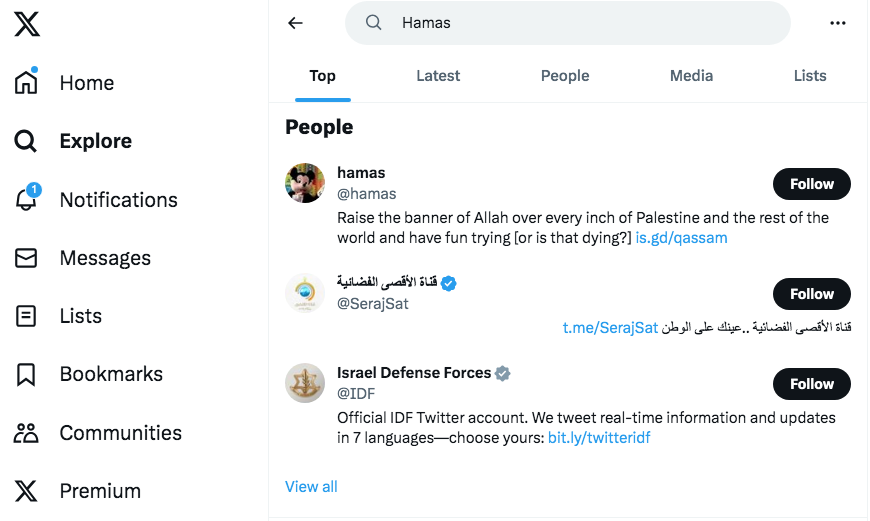Open the bit.ly/twitteridf link
The image size is (870, 521).
click(599, 438)
